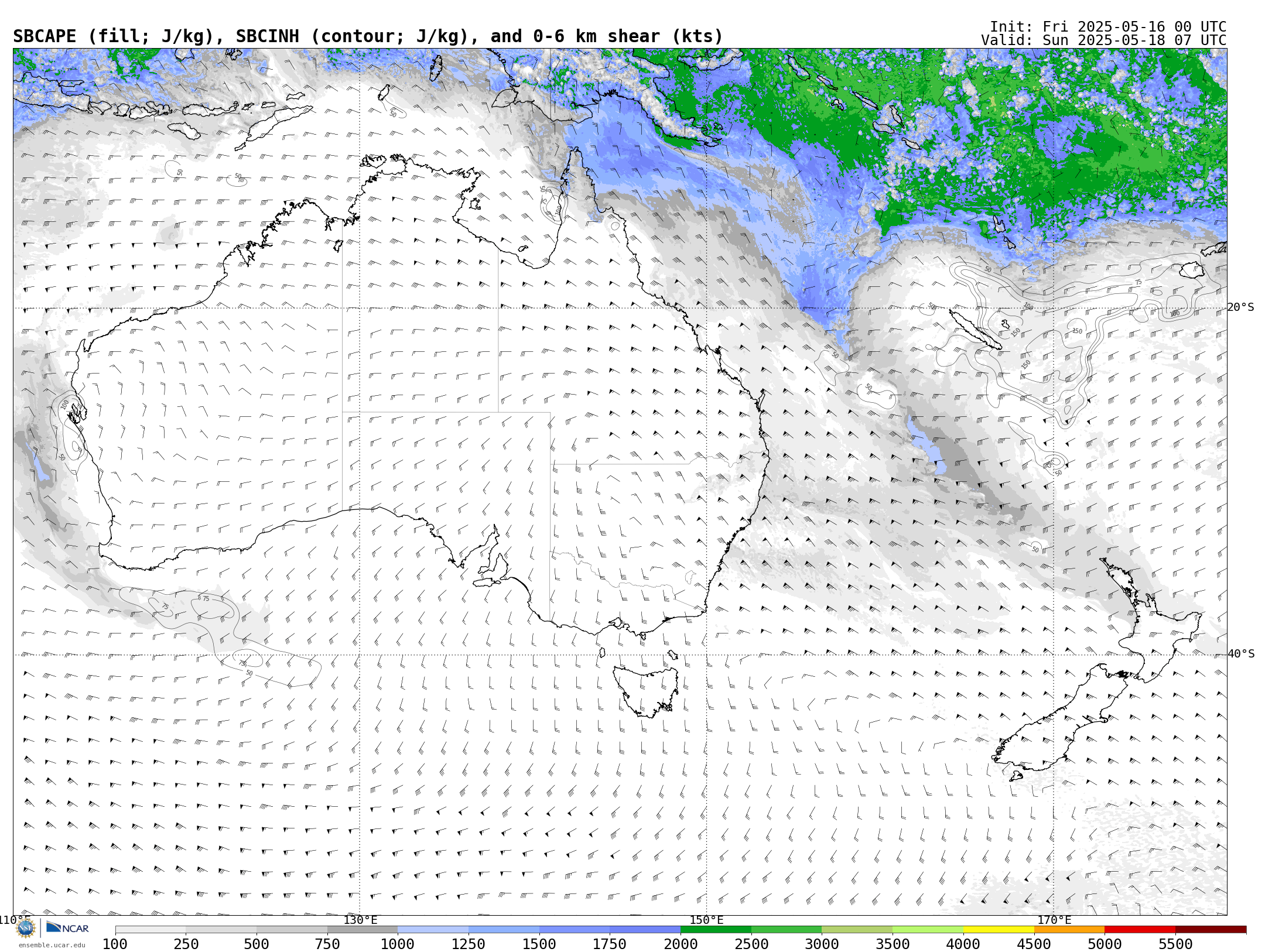Click the 3000 color bar tick label
1265x952 pixels.
[x=822, y=944]
